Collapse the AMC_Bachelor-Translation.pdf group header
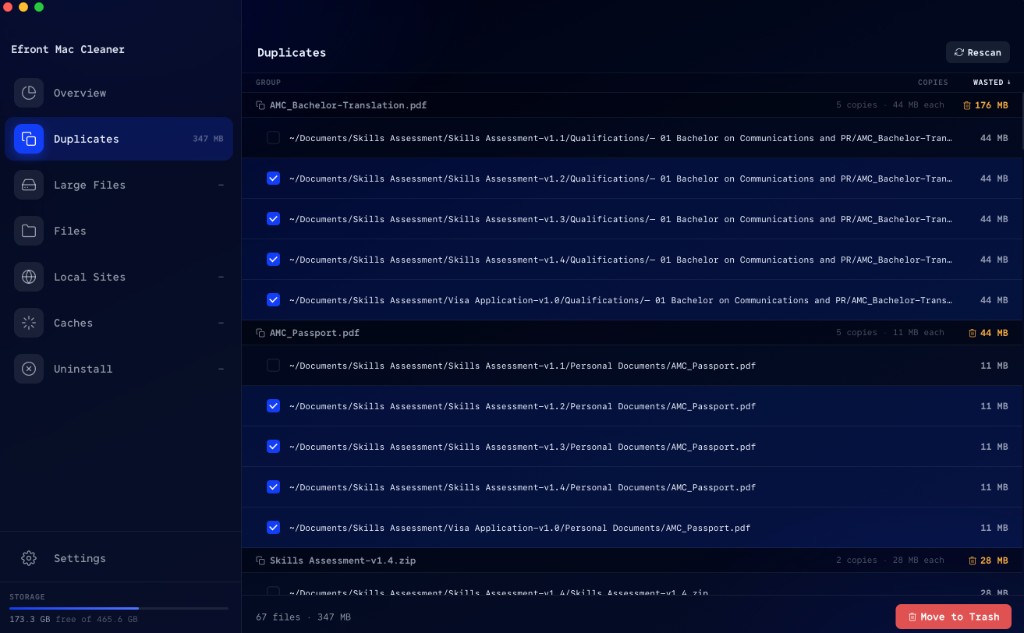This screenshot has width=1024, height=633. 632,105
